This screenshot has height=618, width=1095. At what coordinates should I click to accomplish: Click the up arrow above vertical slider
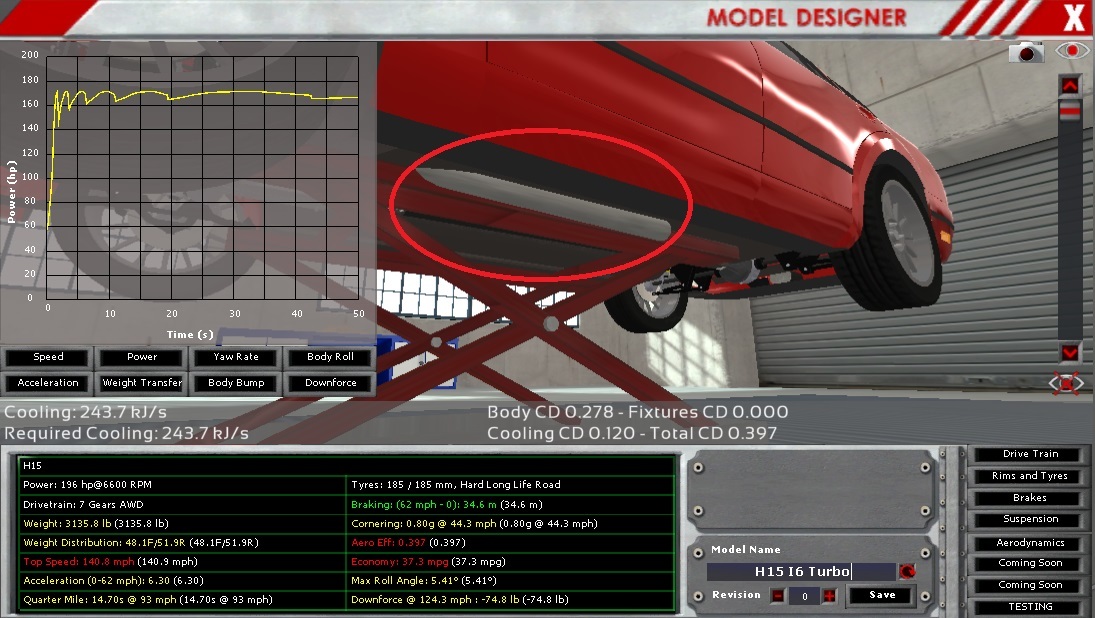pyautogui.click(x=1069, y=85)
